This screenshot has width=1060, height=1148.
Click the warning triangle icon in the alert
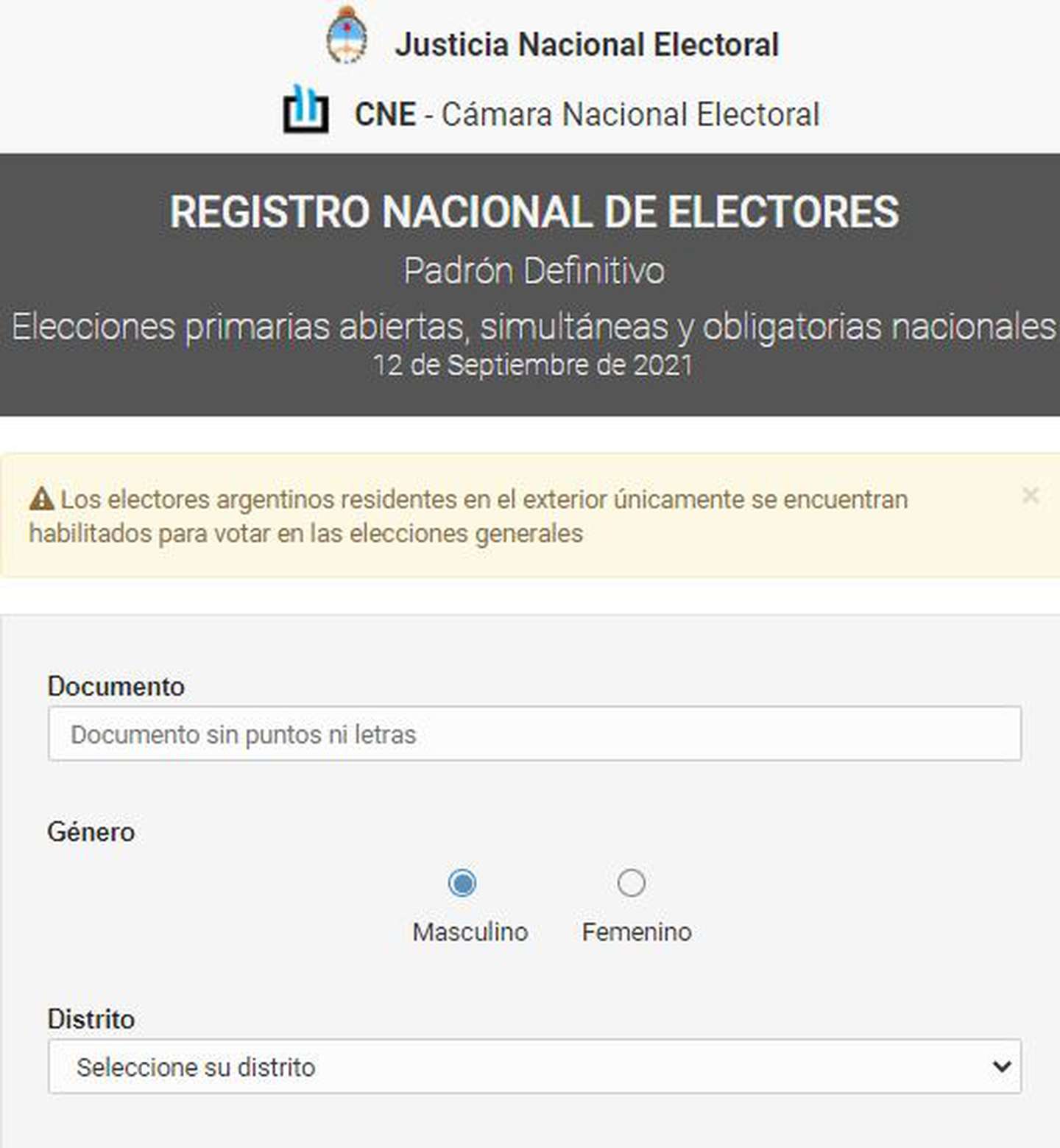[42, 499]
